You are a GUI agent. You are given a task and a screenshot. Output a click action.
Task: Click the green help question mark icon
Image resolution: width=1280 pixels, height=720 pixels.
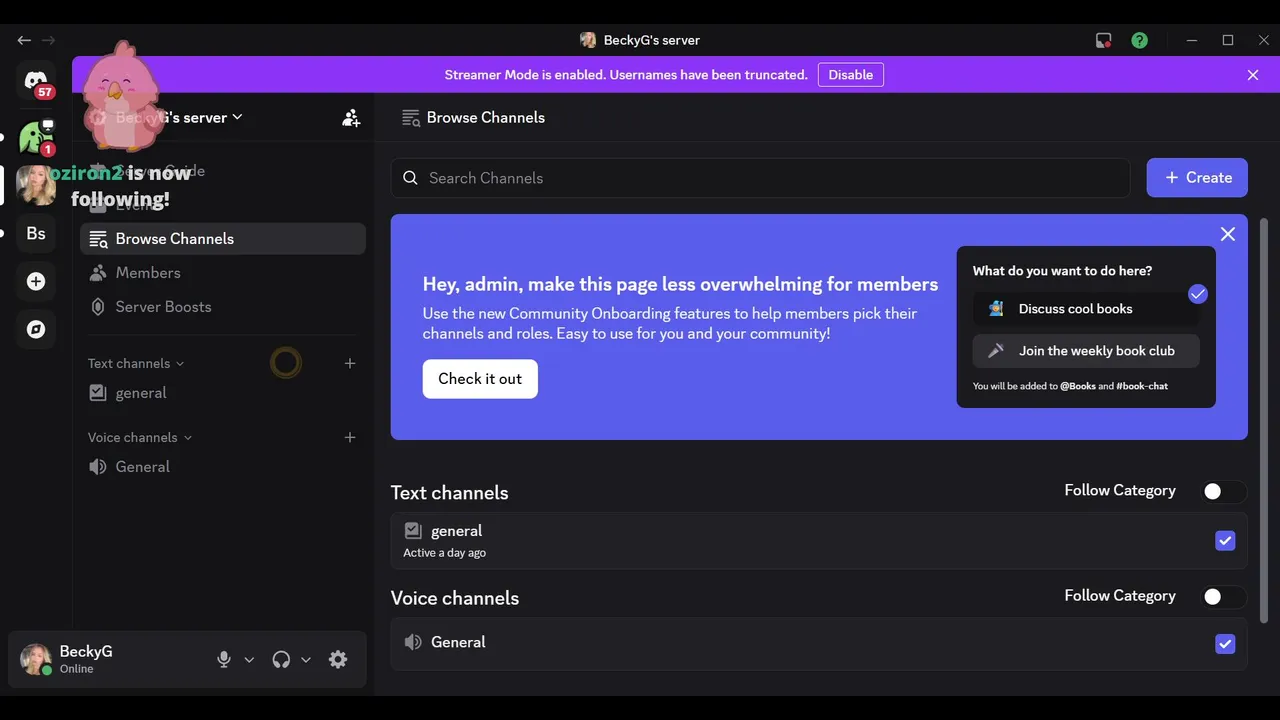click(x=1139, y=40)
